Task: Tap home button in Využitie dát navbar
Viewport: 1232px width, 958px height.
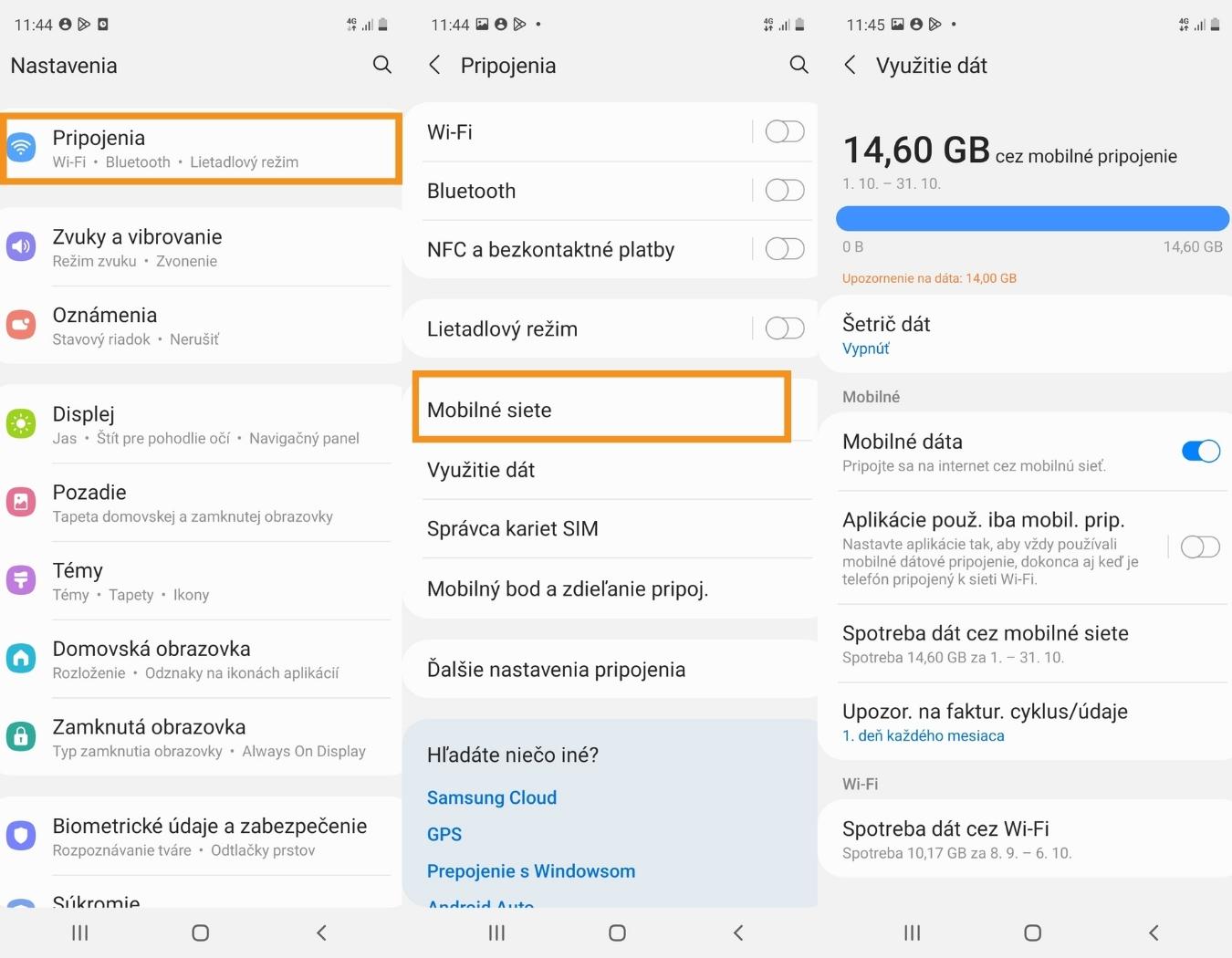Action: tap(1032, 932)
